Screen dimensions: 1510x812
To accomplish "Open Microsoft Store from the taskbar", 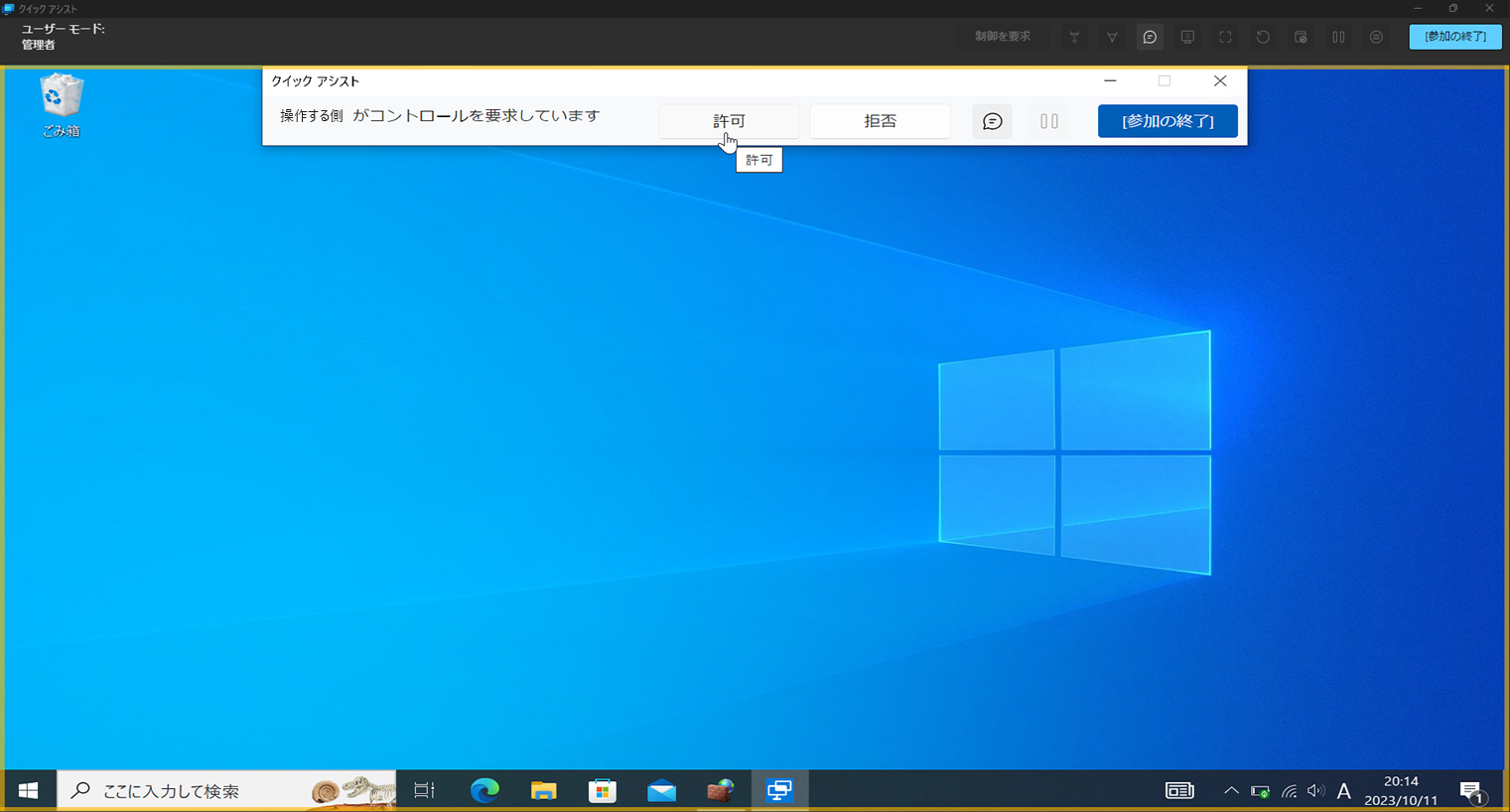I will 603,791.
